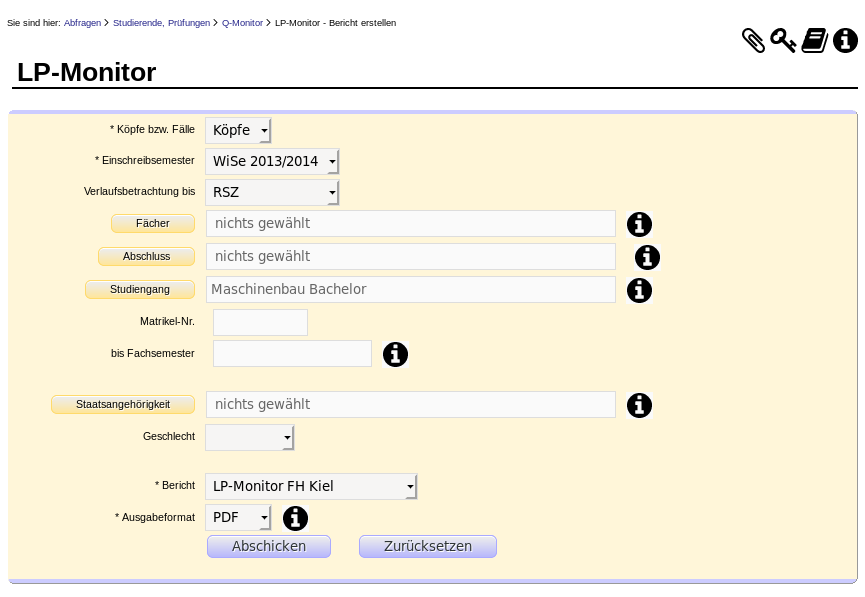Open Studierende, Prüfungen breadcrumb link
The height and width of the screenshot is (597, 865).
(161, 23)
